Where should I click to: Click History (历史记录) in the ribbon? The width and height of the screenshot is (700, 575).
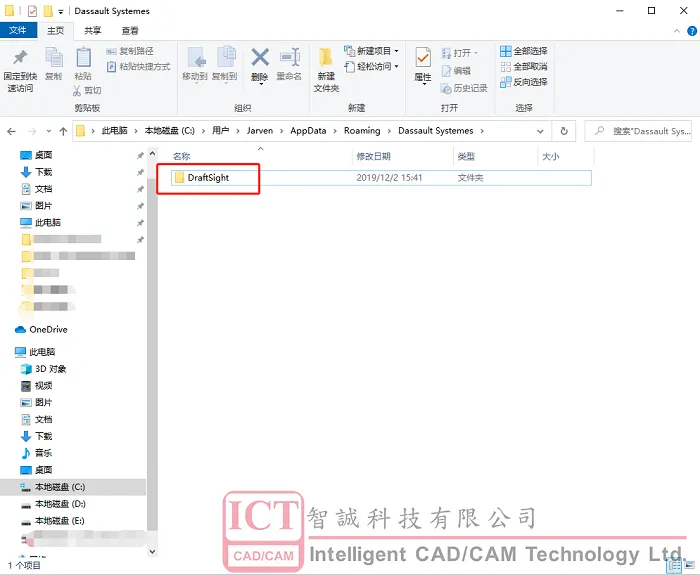pyautogui.click(x=464, y=88)
